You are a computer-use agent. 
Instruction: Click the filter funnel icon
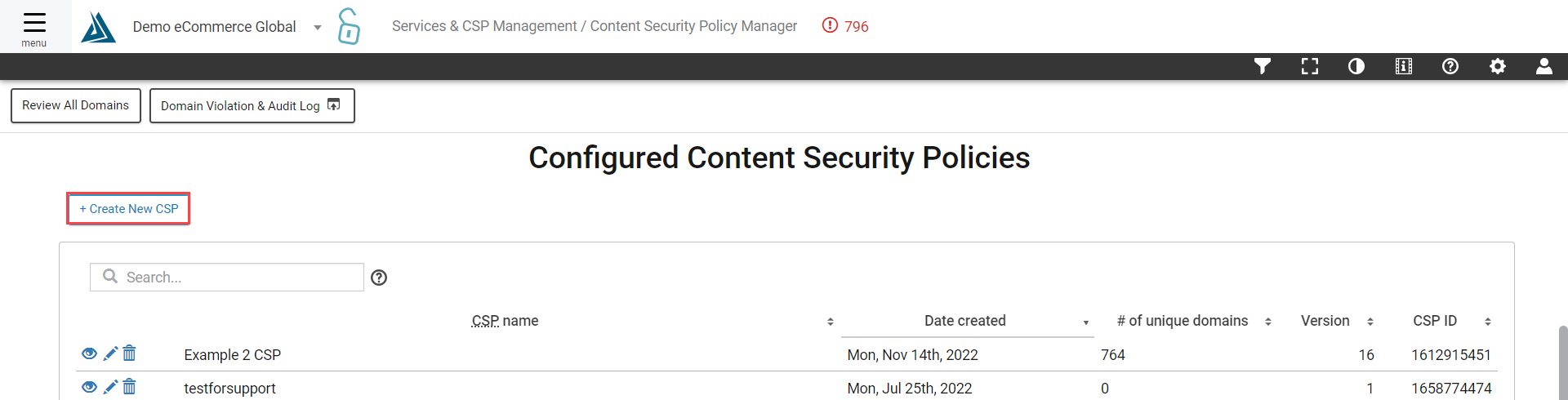pyautogui.click(x=1263, y=66)
